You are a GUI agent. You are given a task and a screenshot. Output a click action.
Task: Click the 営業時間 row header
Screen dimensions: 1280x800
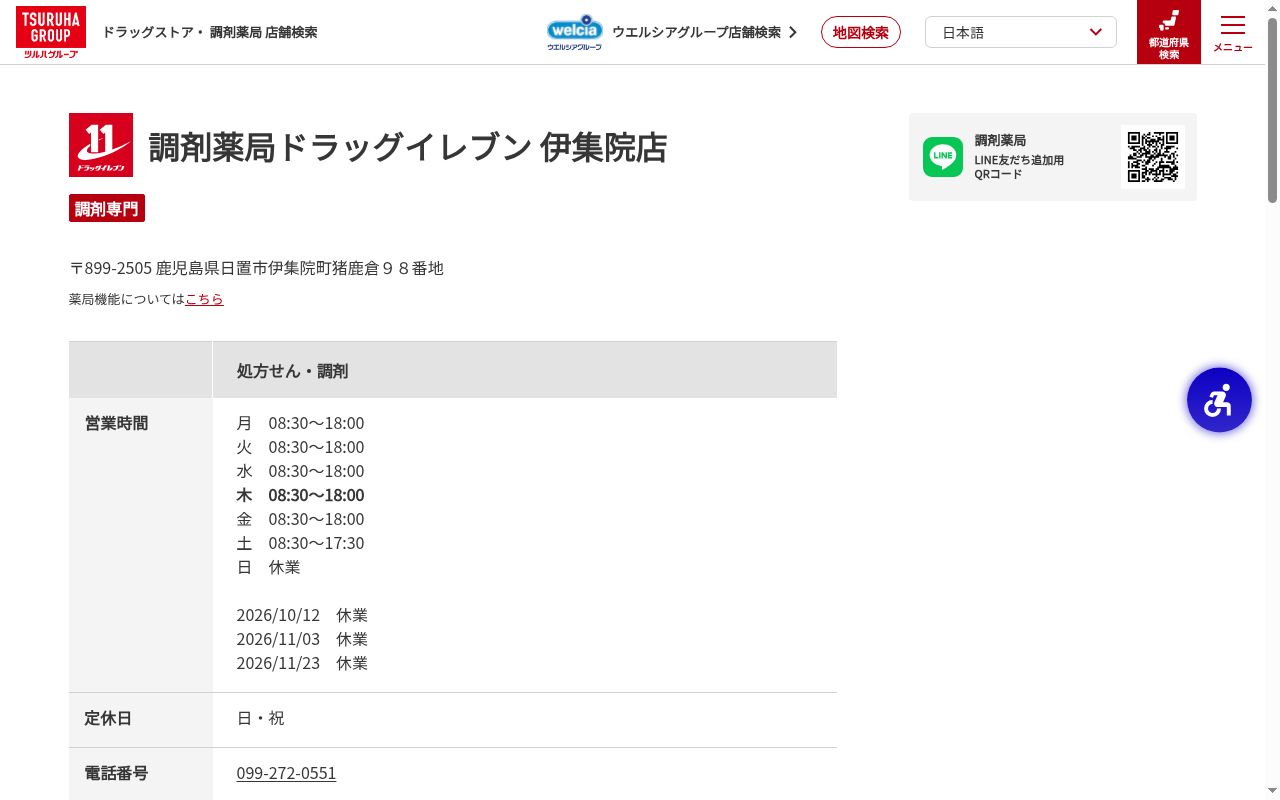[x=141, y=545]
